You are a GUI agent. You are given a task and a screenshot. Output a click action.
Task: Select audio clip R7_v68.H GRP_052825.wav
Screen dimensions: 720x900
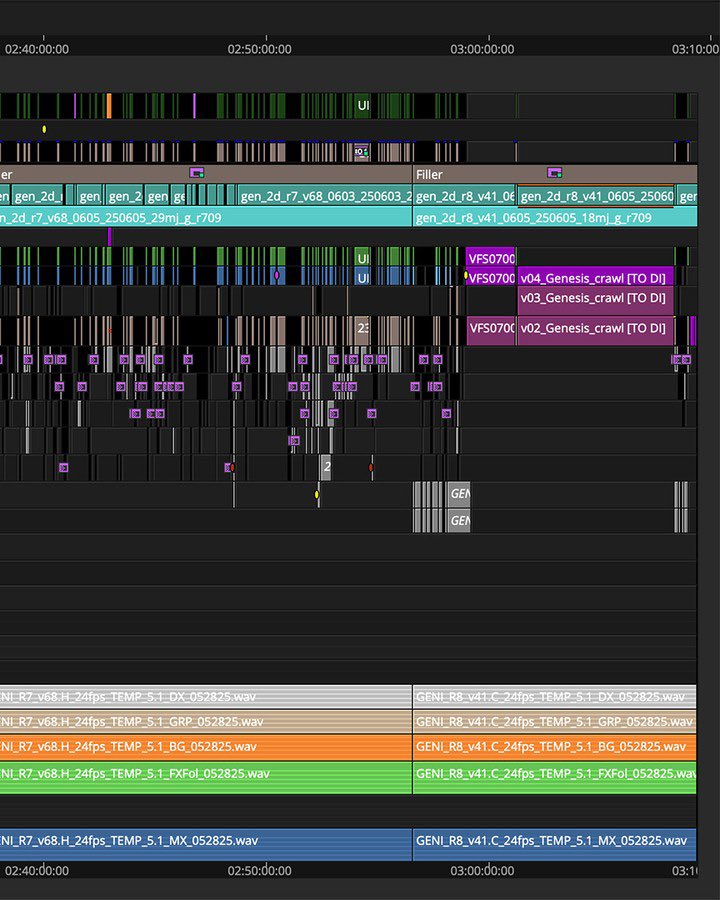[x=206, y=721]
